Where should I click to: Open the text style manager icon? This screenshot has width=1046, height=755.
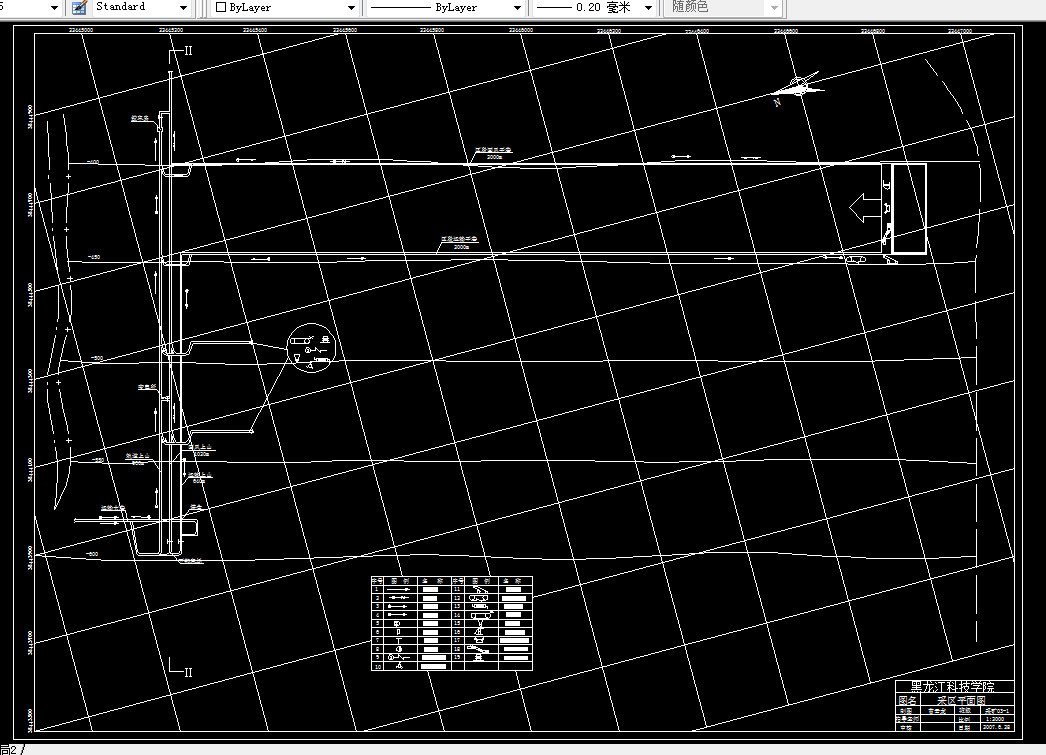point(79,7)
